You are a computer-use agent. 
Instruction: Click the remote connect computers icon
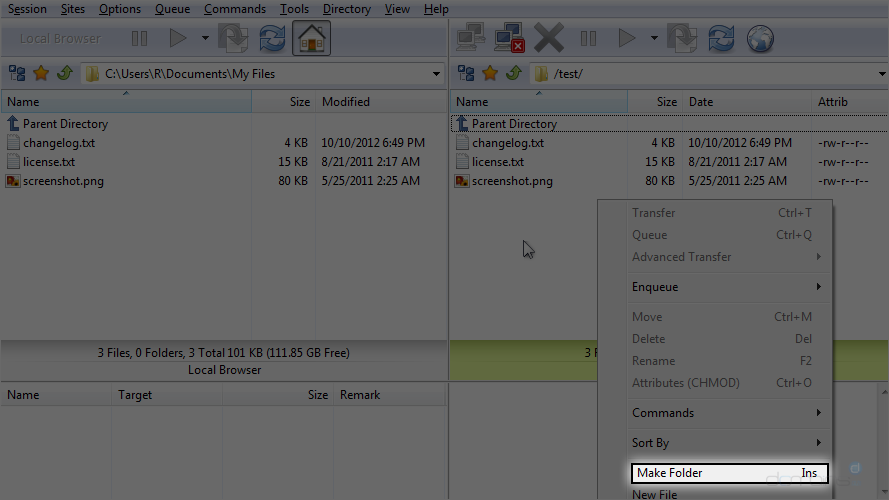point(471,39)
